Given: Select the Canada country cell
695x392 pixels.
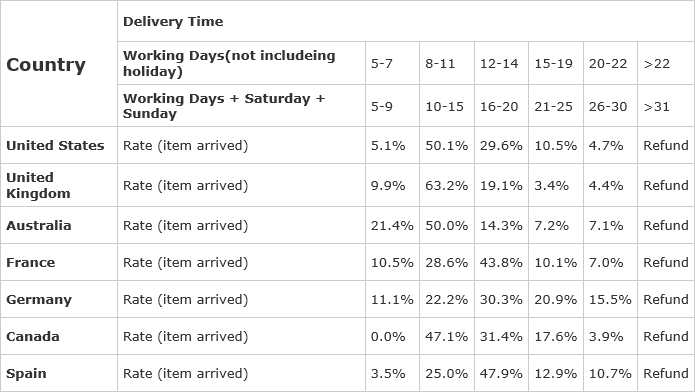Looking at the screenshot, I should coord(59,336).
